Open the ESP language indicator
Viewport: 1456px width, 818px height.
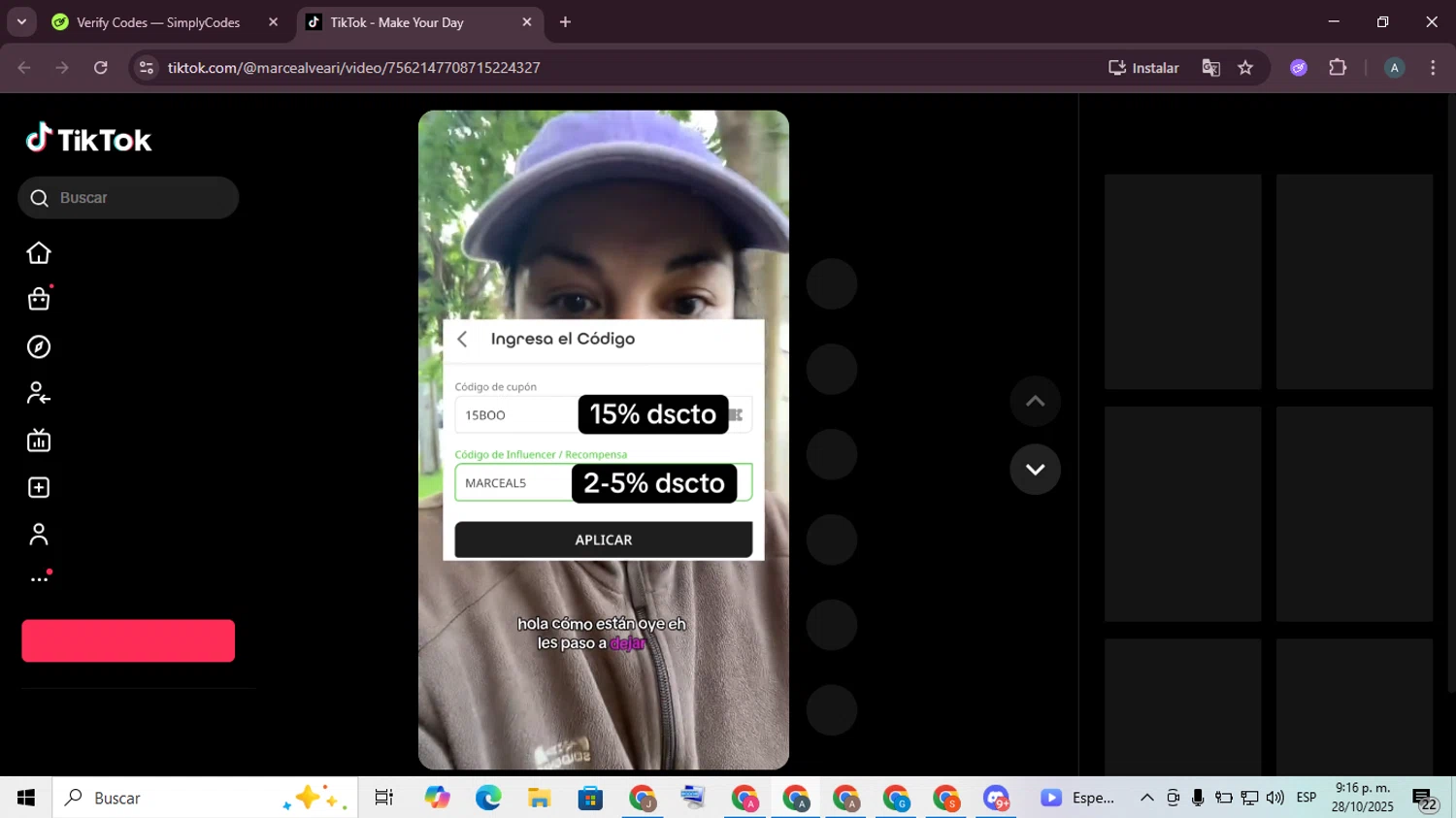1307,798
